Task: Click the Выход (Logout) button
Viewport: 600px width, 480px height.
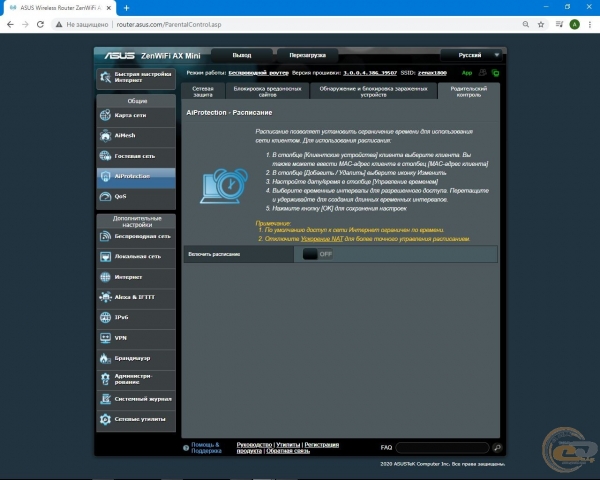Action: tap(242, 55)
